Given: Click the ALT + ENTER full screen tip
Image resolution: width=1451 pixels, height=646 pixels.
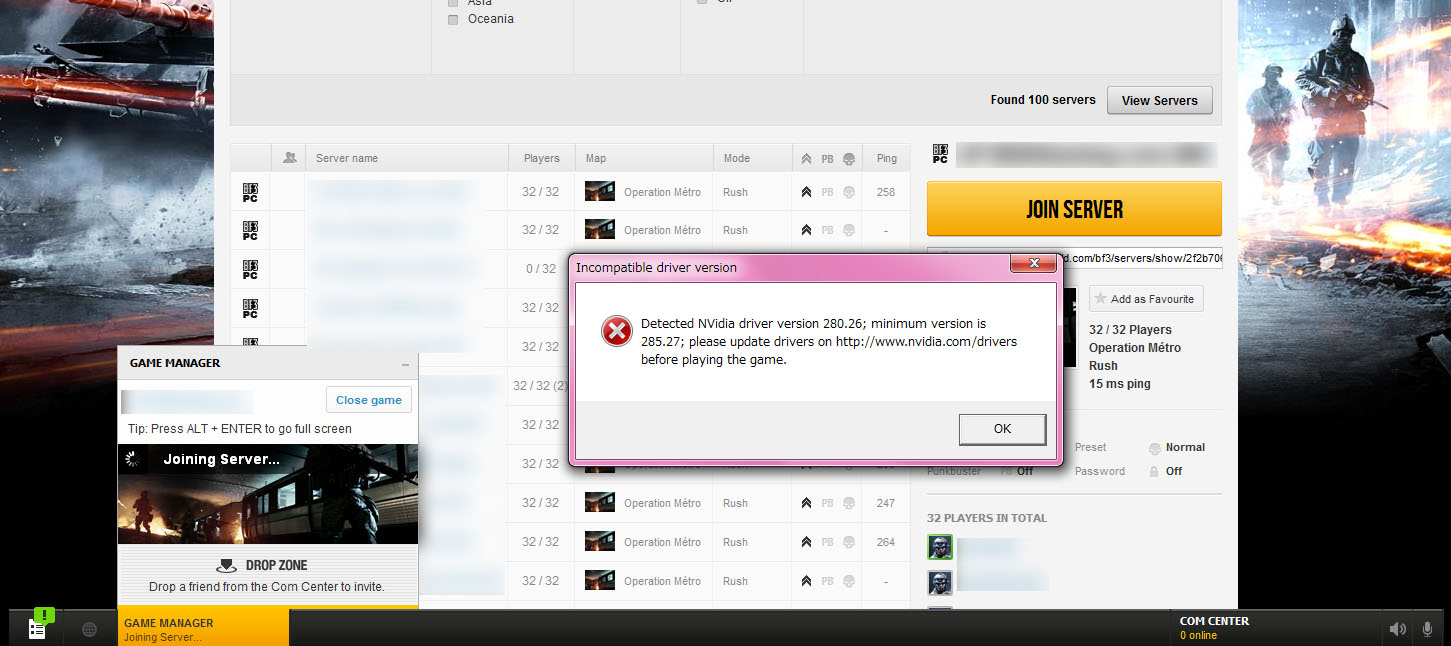Looking at the screenshot, I should pyautogui.click(x=240, y=429).
